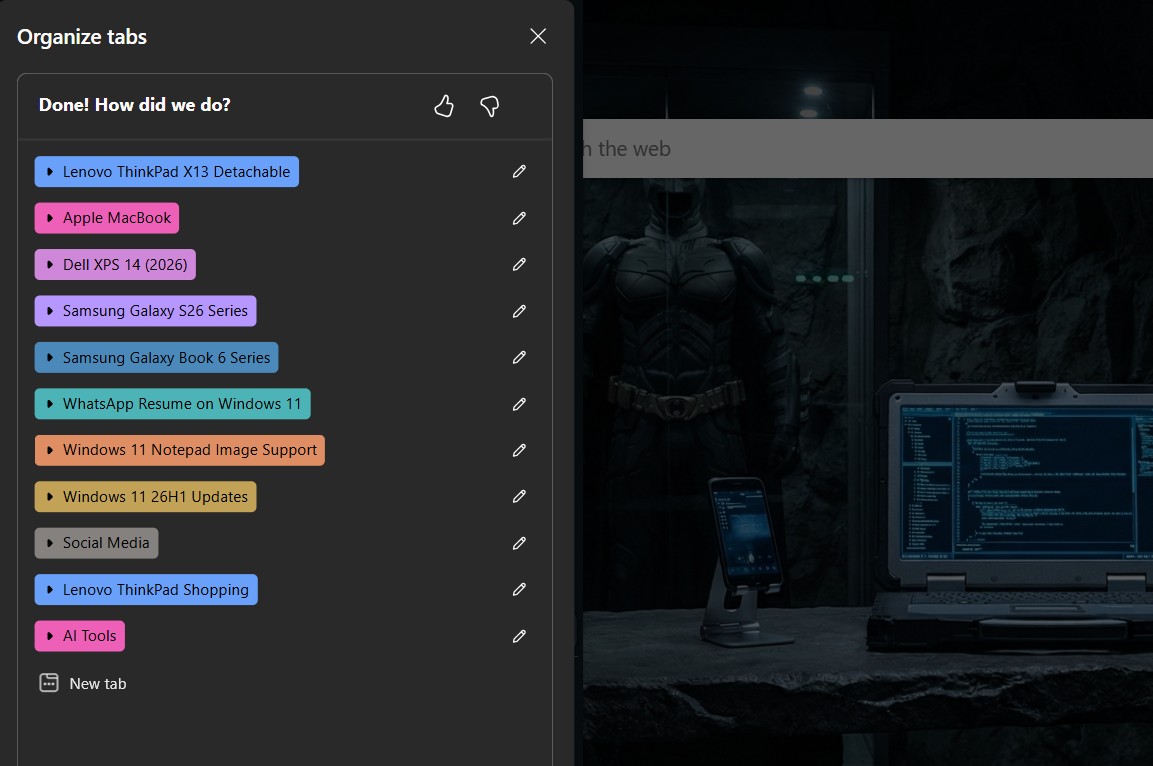Edit the Samsung Galaxy S26 Series group name
This screenshot has width=1153, height=766.
tap(519, 311)
